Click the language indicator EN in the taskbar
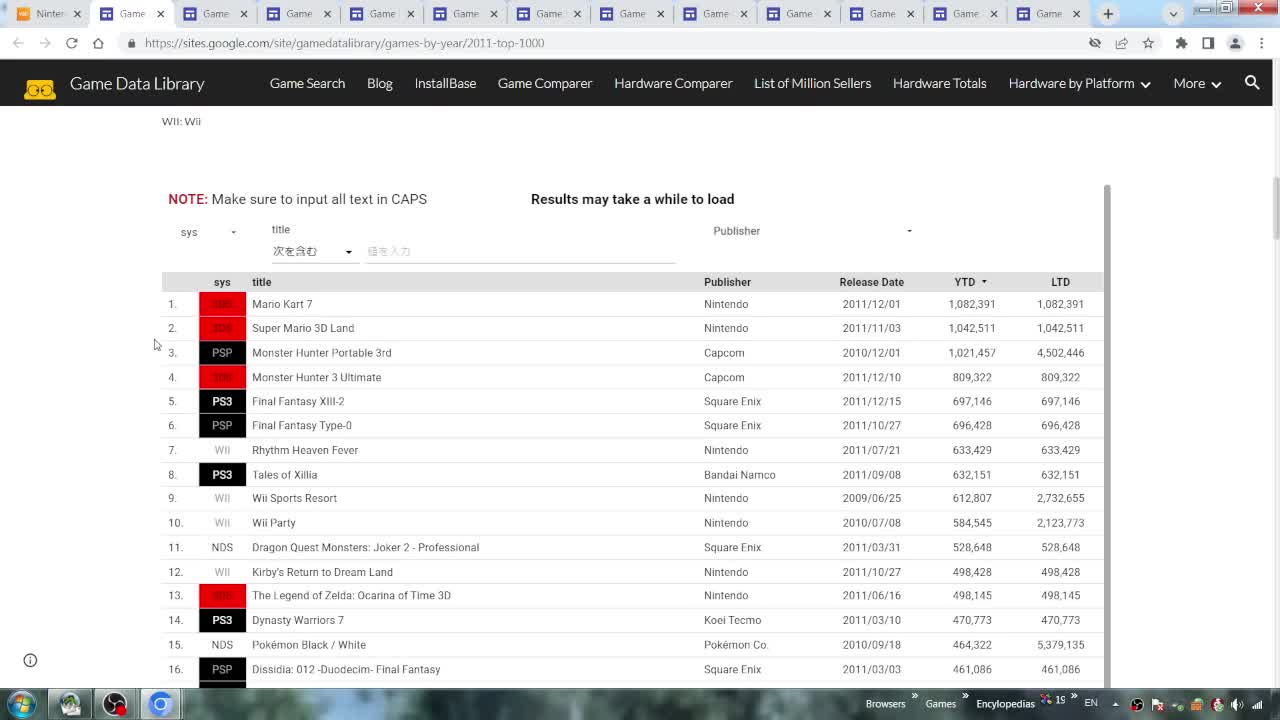The image size is (1280, 720). (1091, 703)
